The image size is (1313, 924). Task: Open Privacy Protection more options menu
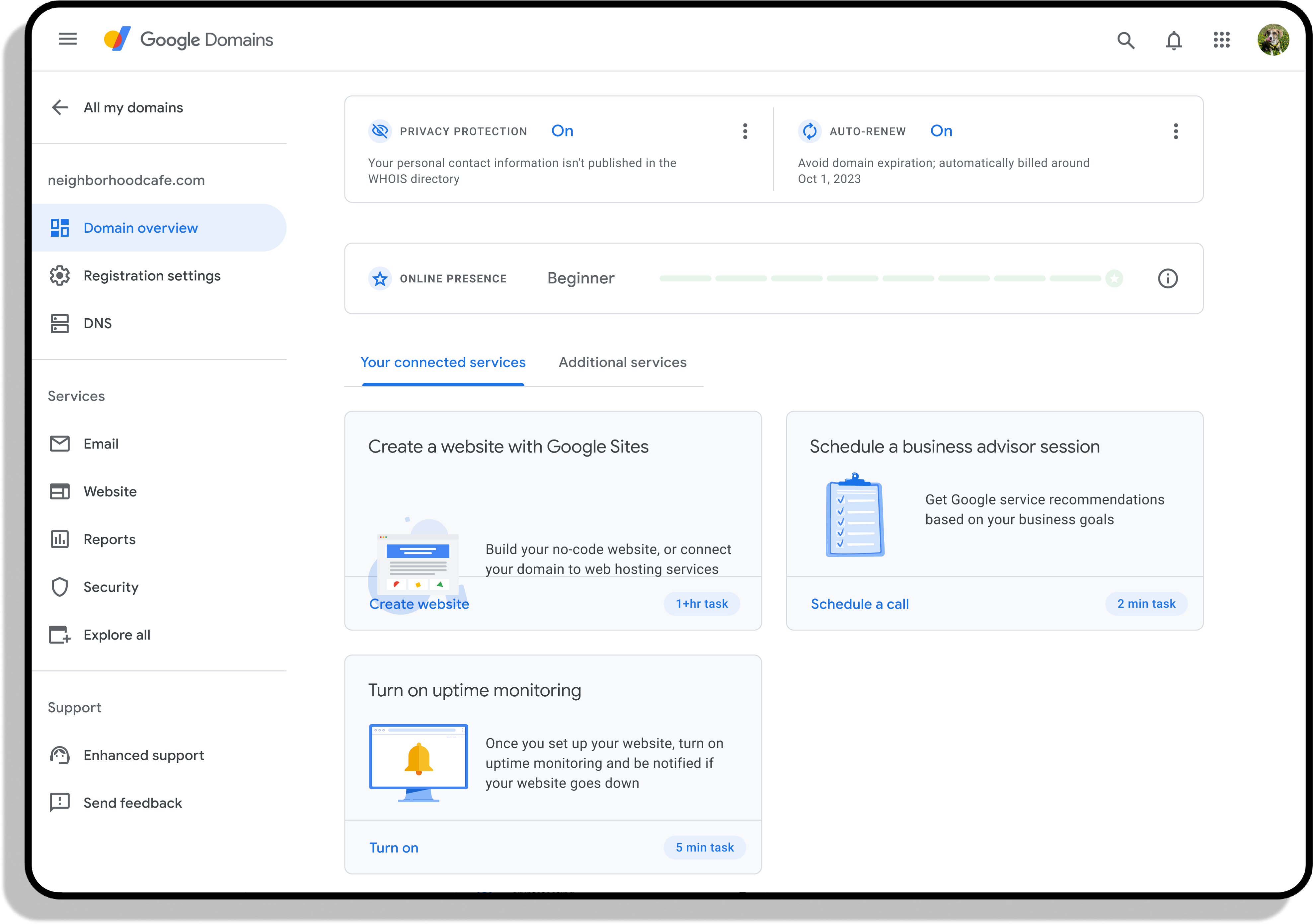click(x=744, y=131)
